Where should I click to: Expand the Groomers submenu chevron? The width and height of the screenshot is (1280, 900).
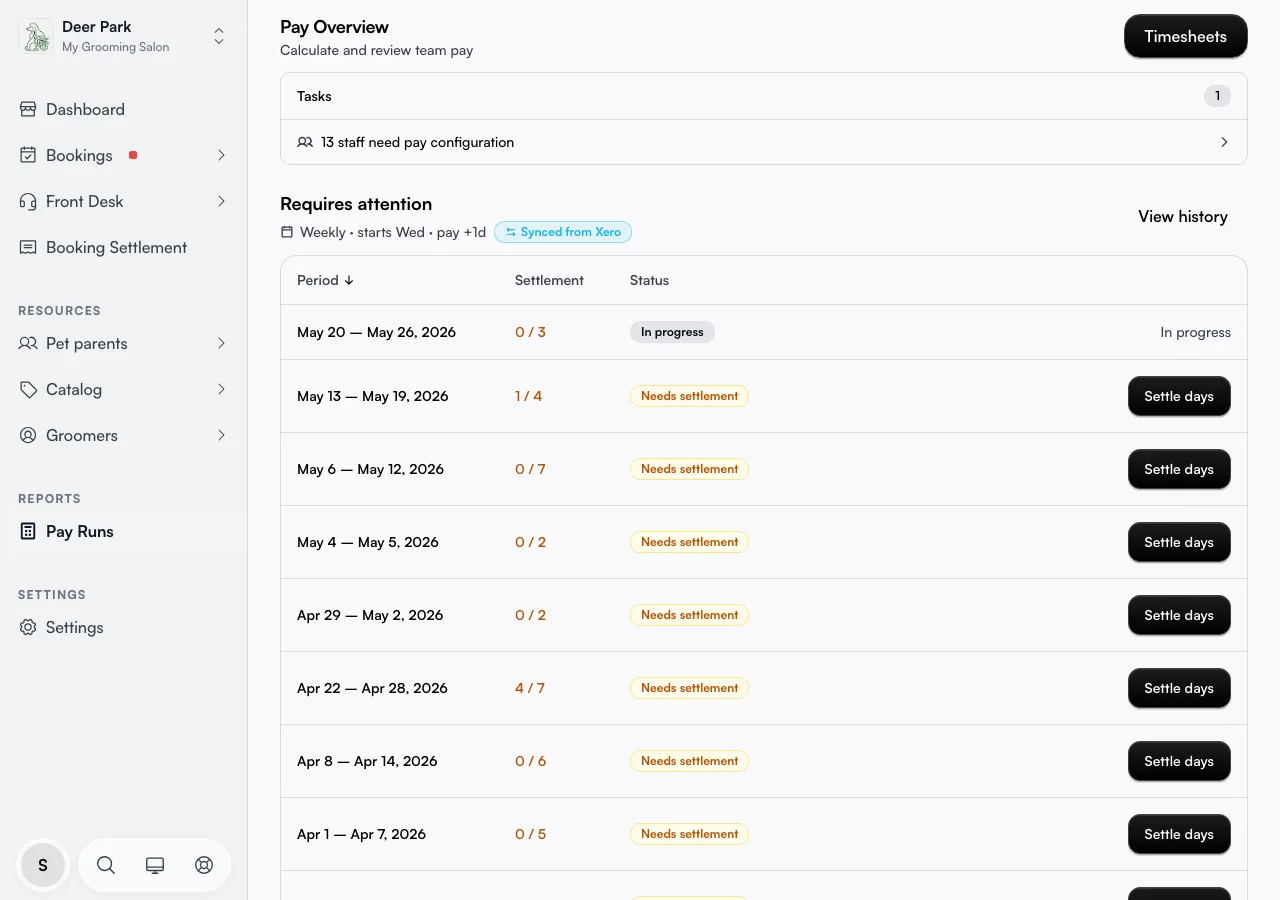221,436
